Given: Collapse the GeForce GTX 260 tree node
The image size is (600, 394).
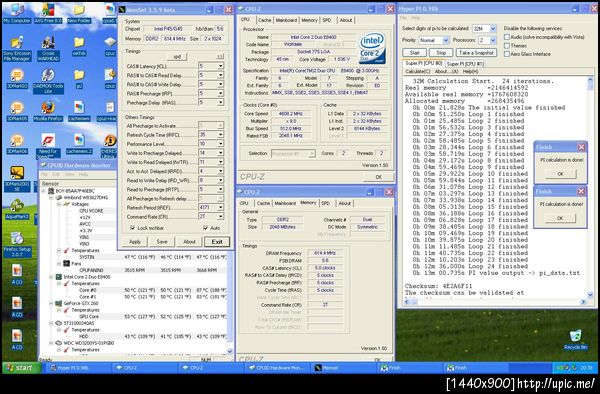Looking at the screenshot, I should click(x=51, y=303).
